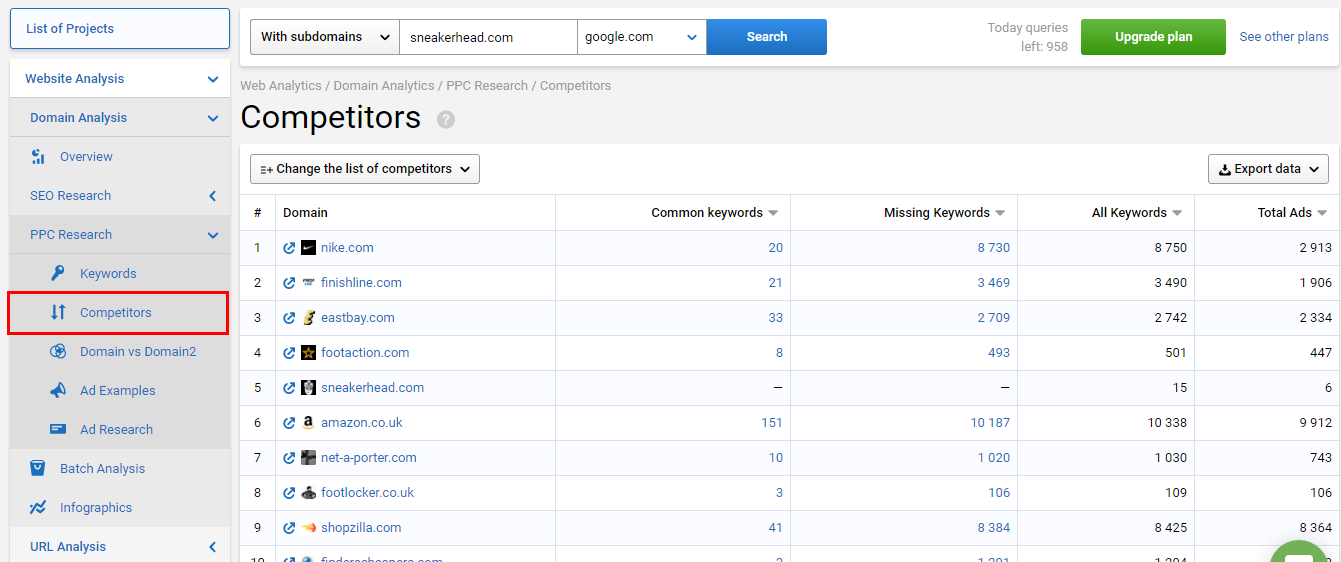Open PPC Research breadcrumb link
The image size is (1341, 562).
pos(487,86)
